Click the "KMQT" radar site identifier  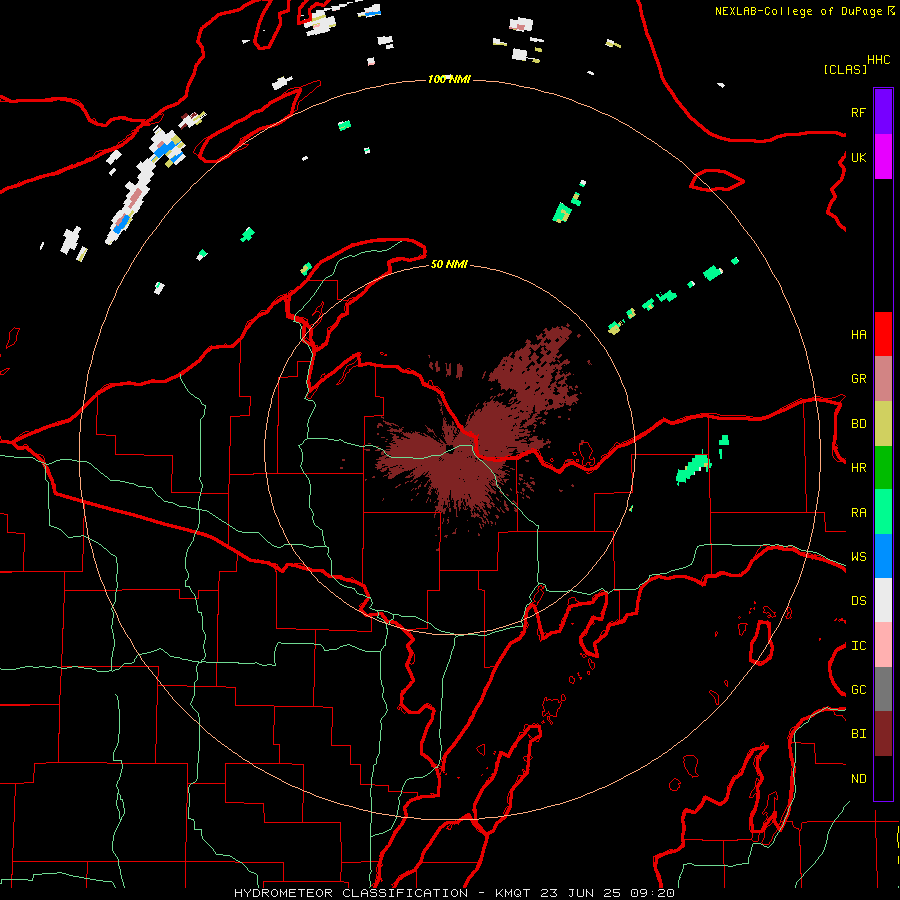pyautogui.click(x=513, y=893)
